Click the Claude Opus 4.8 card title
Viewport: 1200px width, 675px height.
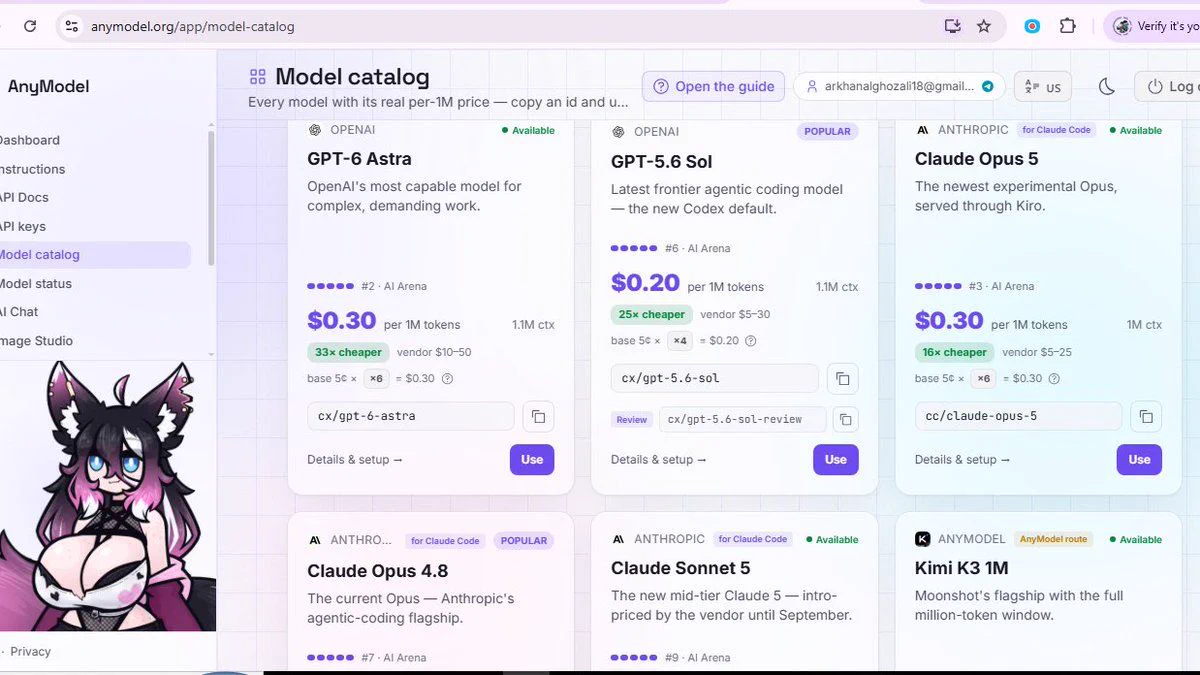tap(378, 571)
